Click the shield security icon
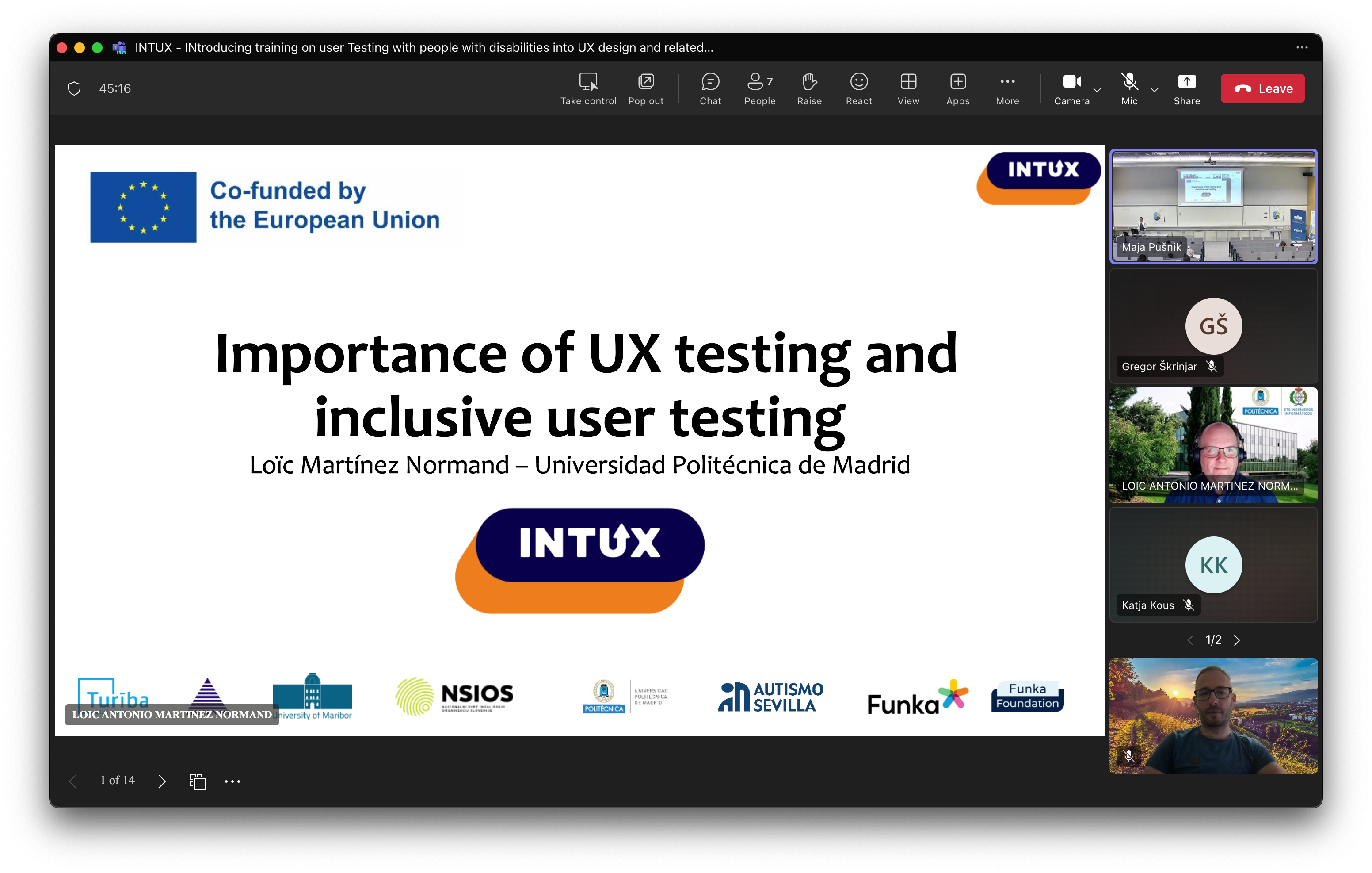 (x=74, y=88)
